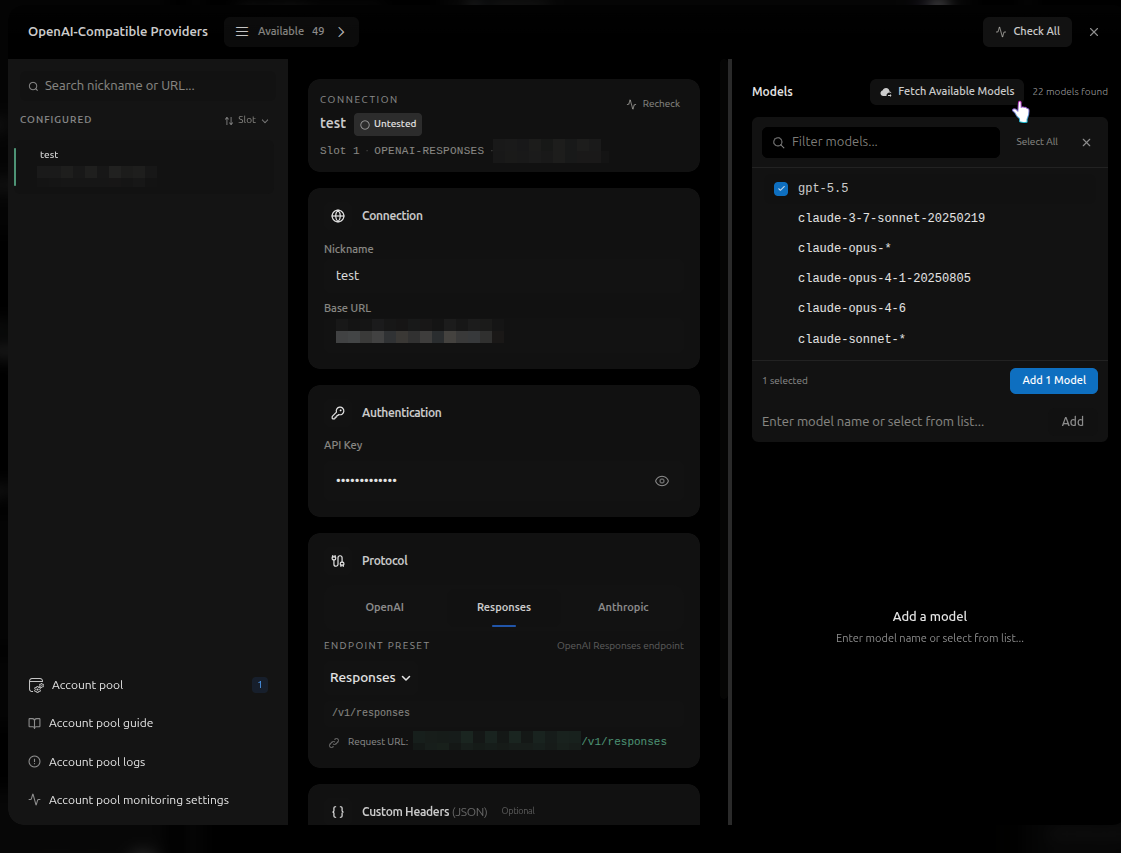Click the Check All button
This screenshot has width=1121, height=853.
click(1027, 31)
